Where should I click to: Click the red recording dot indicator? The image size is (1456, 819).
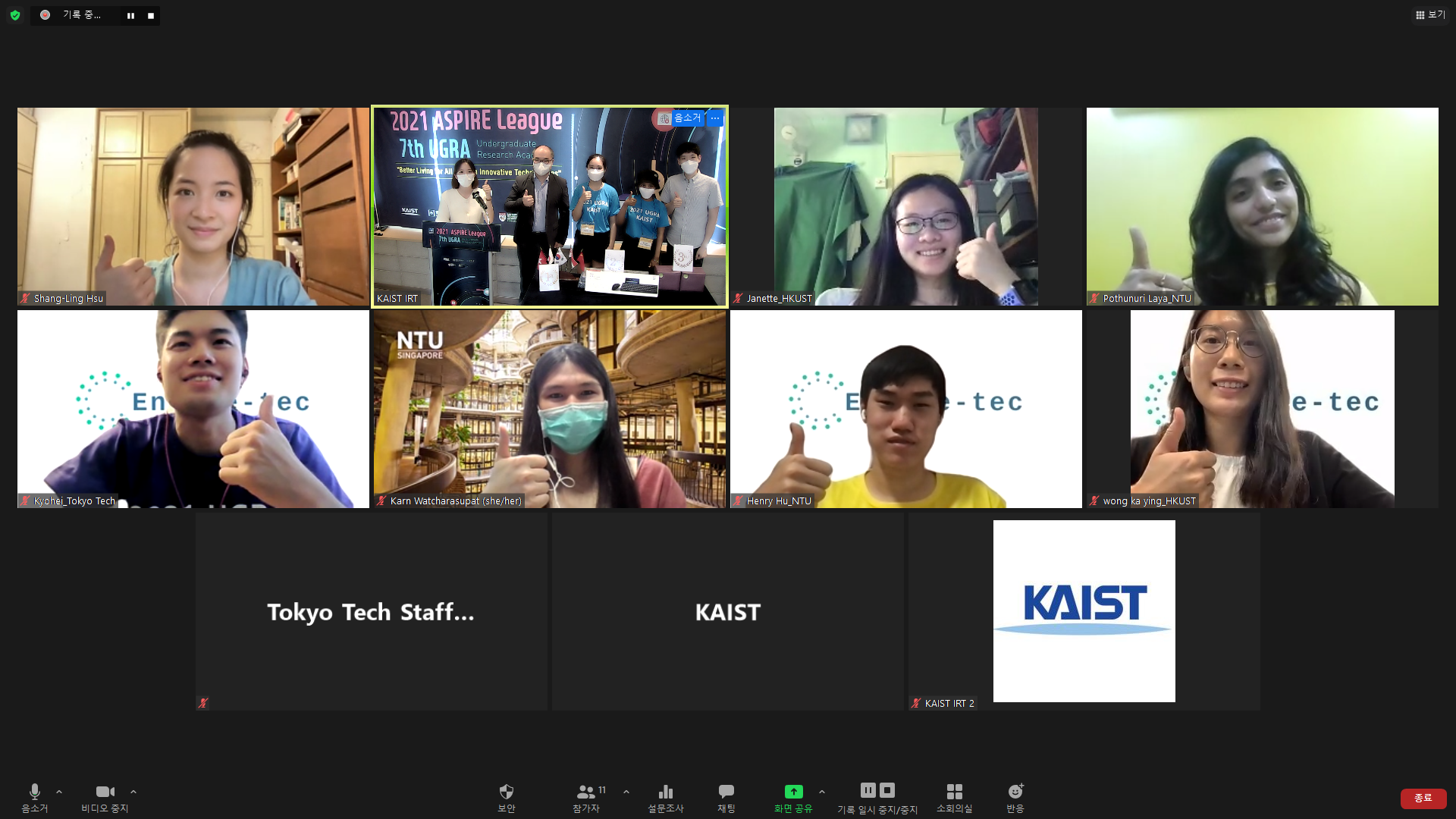click(x=45, y=15)
